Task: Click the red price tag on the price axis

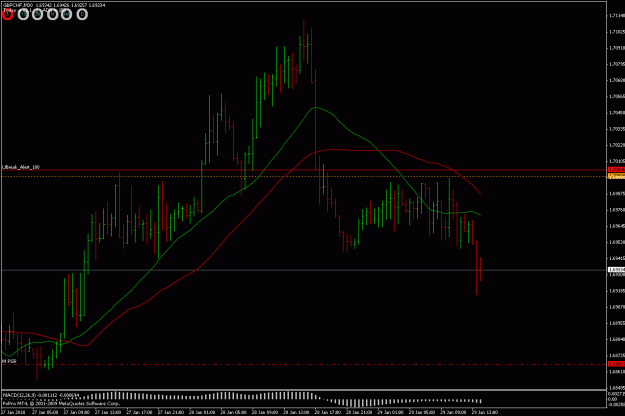Action: [x=616, y=170]
